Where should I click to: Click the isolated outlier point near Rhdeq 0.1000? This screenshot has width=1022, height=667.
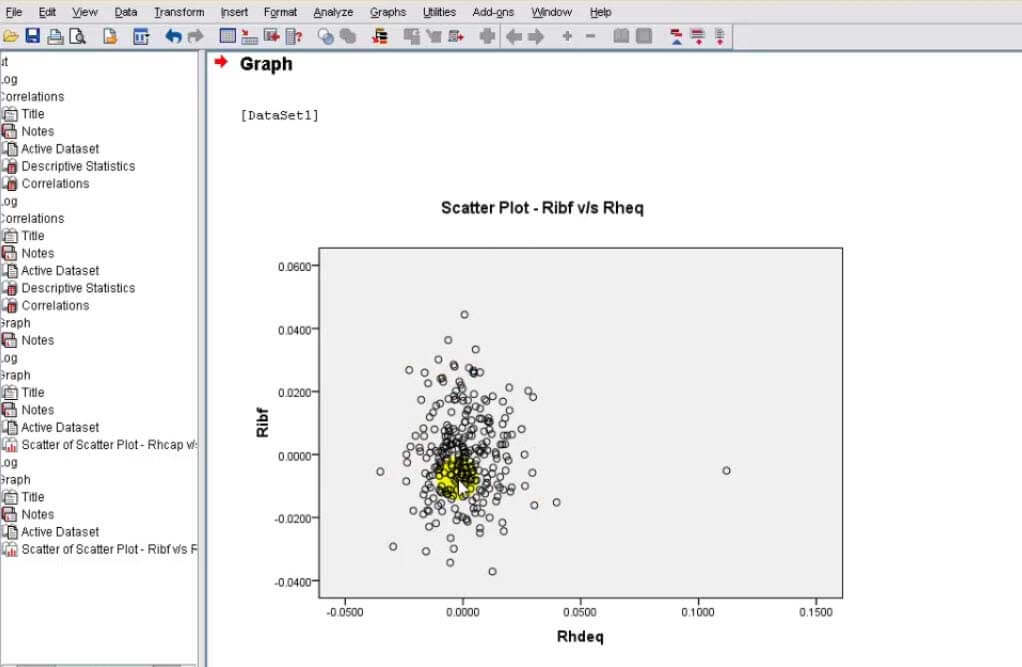[x=726, y=471]
